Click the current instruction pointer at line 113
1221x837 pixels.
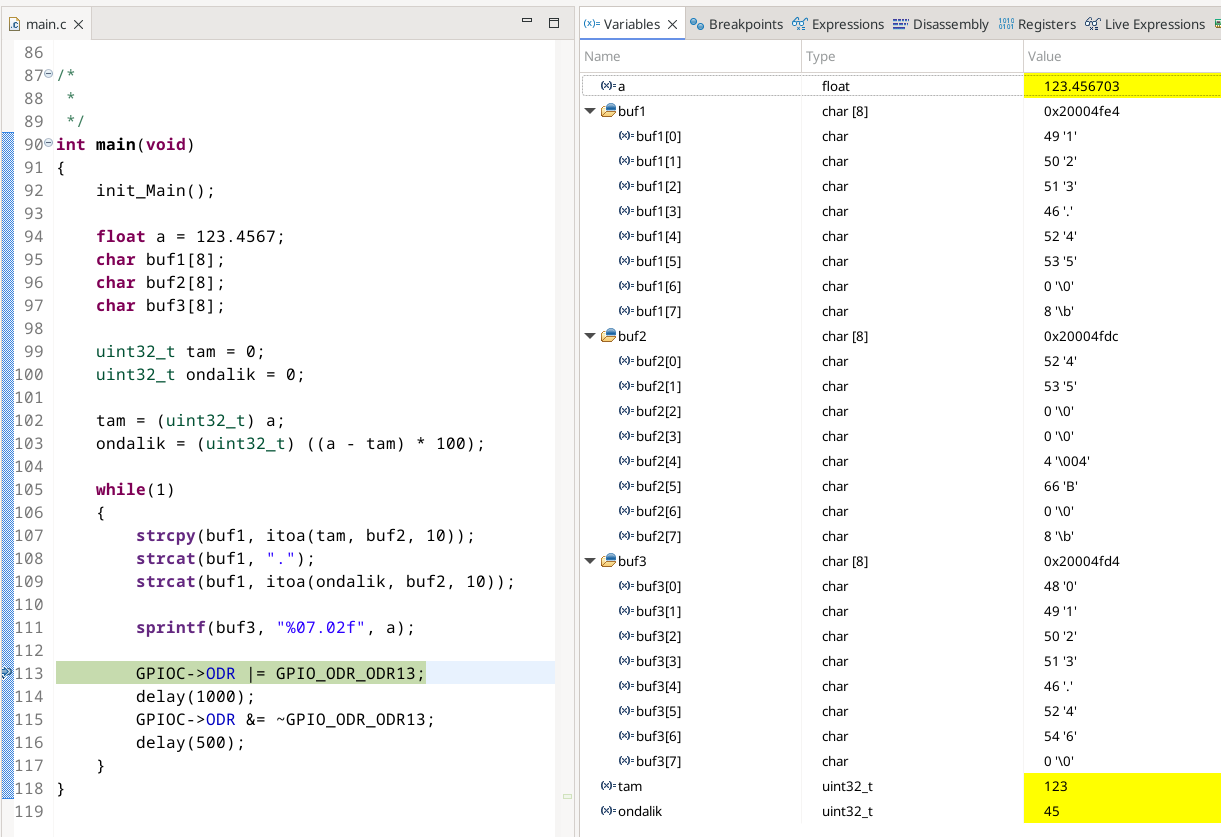[x=6, y=673]
